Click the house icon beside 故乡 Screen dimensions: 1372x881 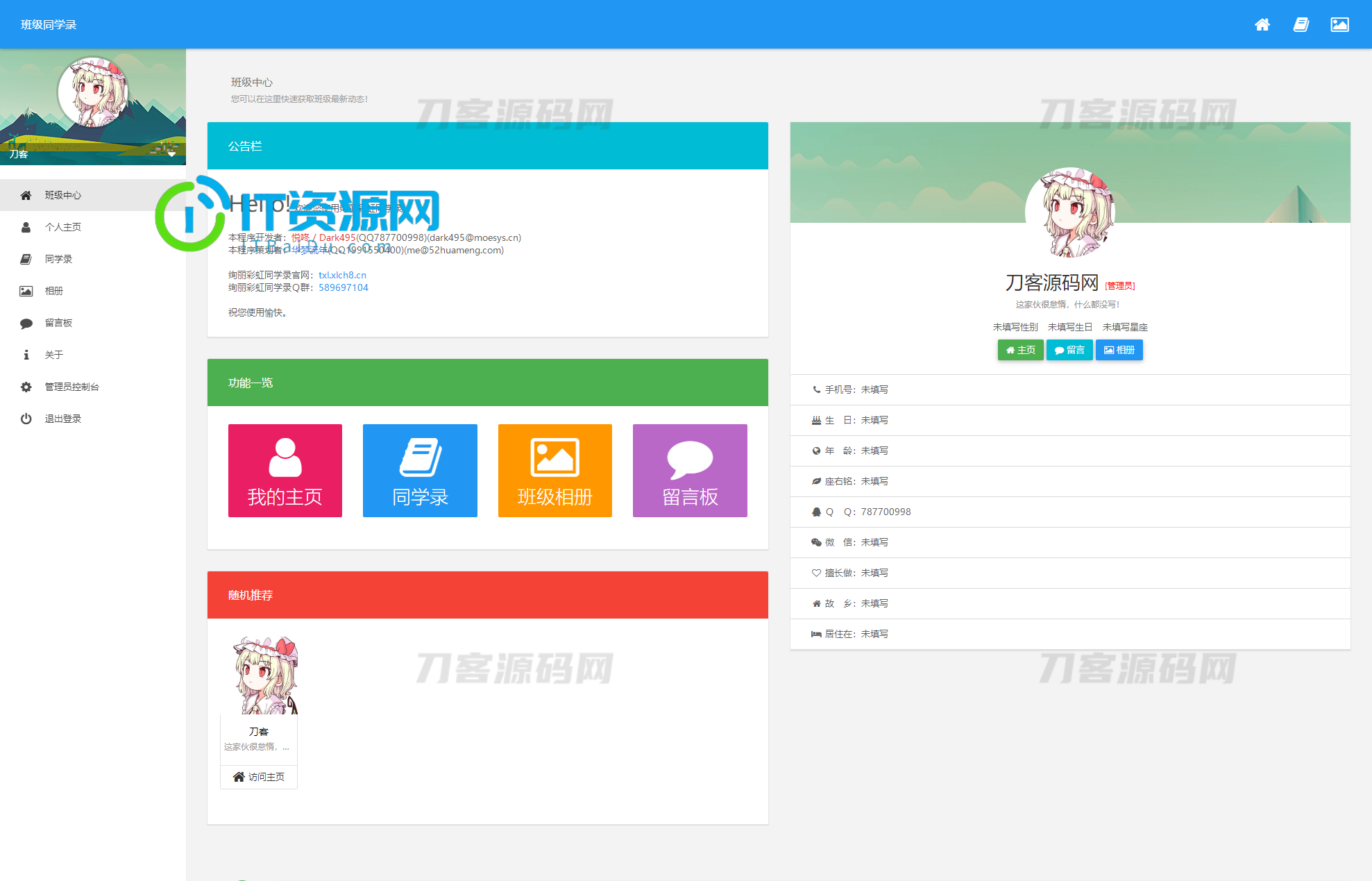click(816, 603)
